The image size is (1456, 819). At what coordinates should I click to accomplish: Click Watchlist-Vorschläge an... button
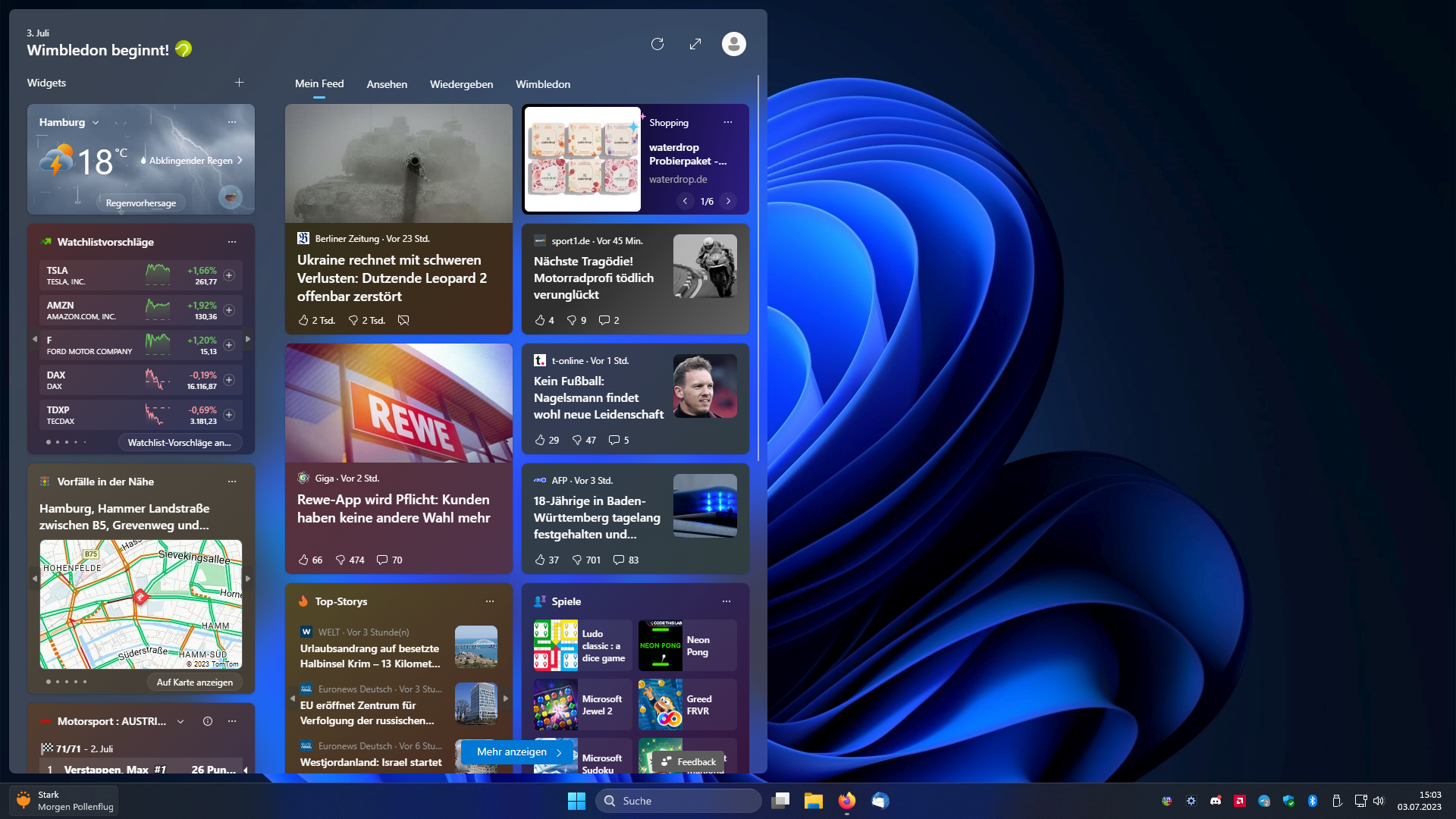(x=180, y=443)
